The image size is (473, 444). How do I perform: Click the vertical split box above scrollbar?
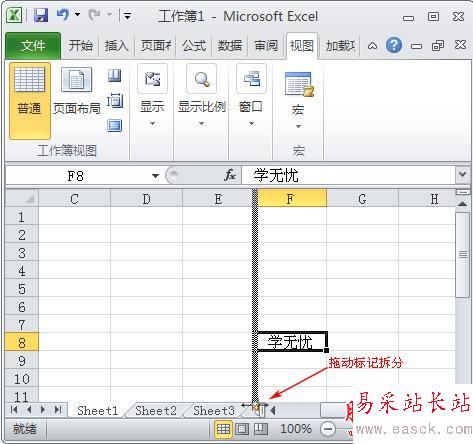point(462,193)
